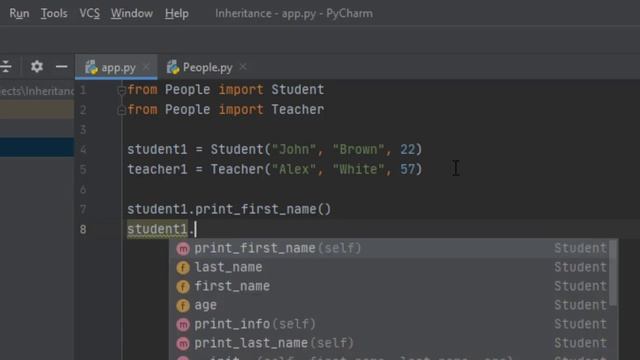Image resolution: width=640 pixels, height=360 pixels.
Task: Click the project path breadcrumb ending in Inheritanc
Action: 37,91
